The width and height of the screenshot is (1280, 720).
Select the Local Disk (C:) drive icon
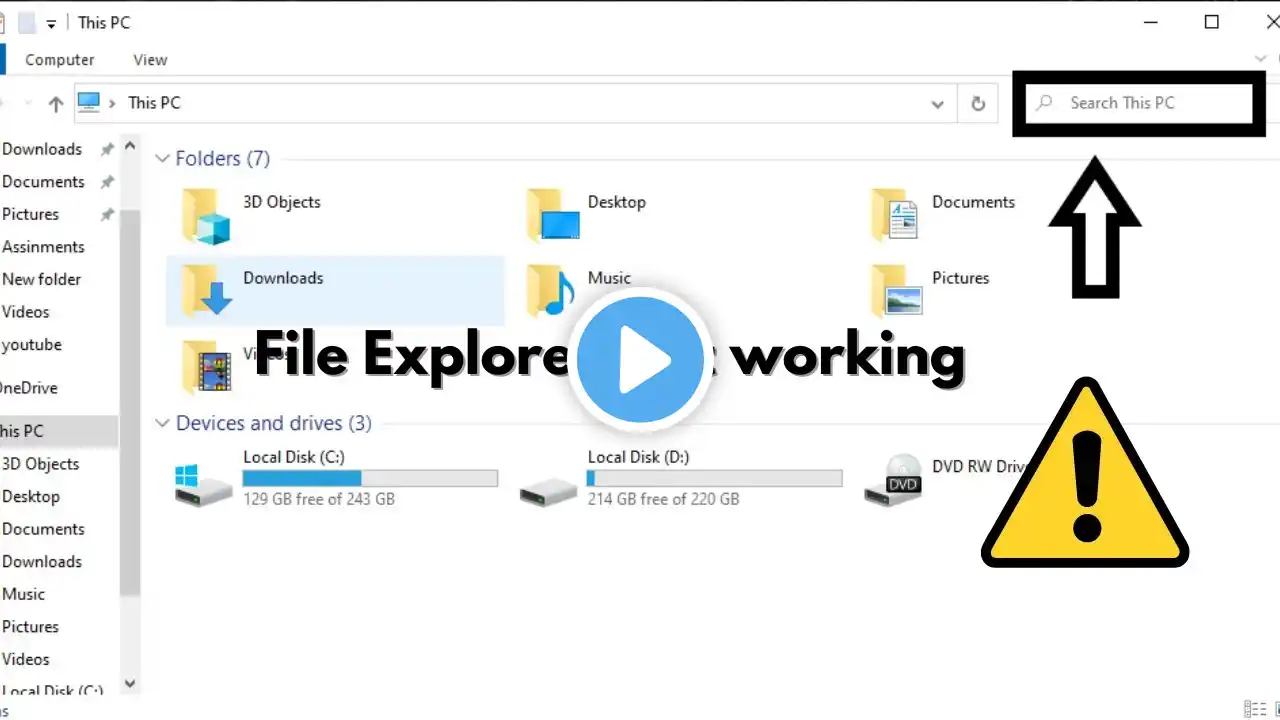203,485
